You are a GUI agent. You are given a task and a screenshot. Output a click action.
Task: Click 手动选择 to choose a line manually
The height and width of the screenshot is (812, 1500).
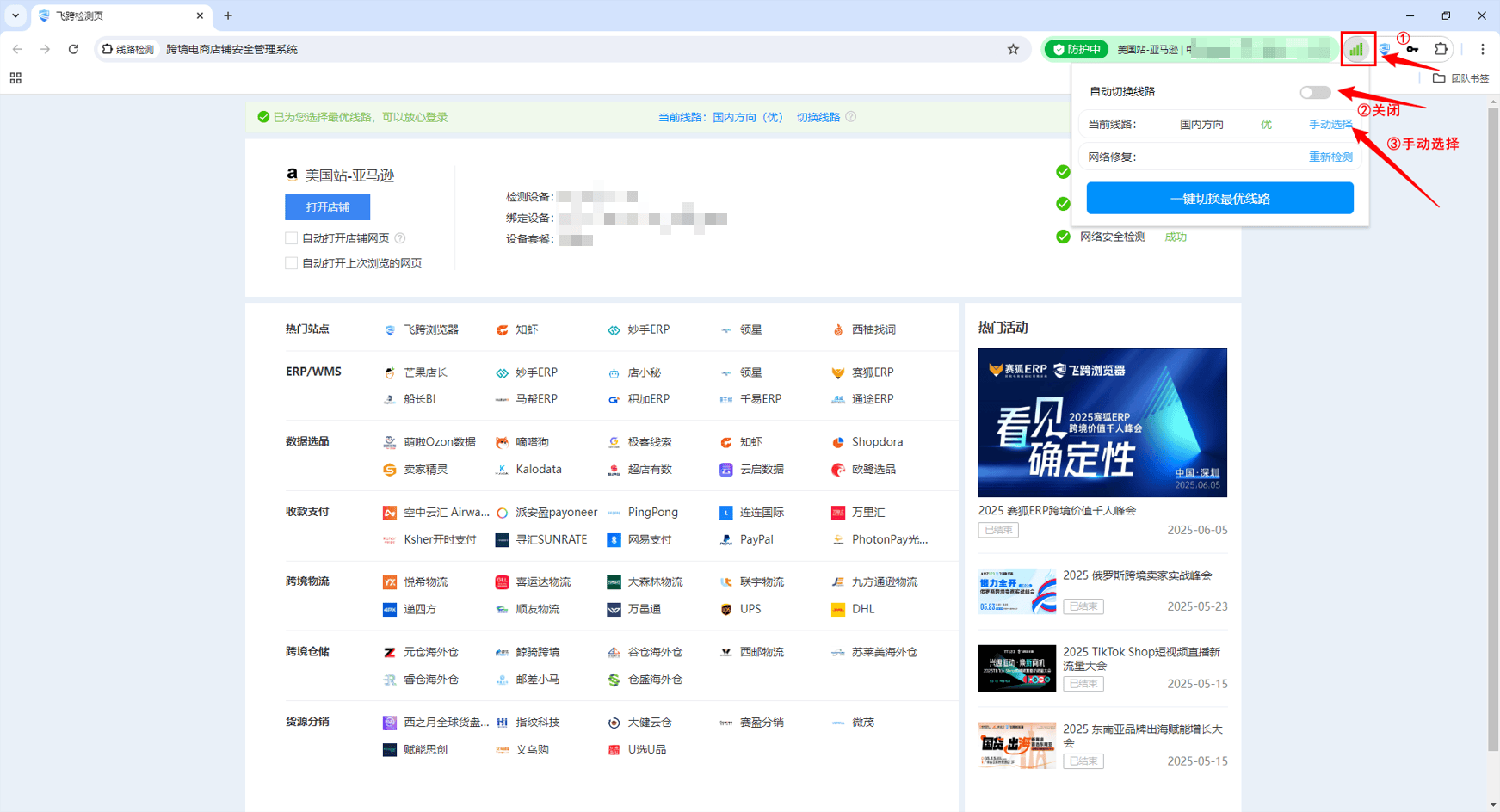[1330, 125]
